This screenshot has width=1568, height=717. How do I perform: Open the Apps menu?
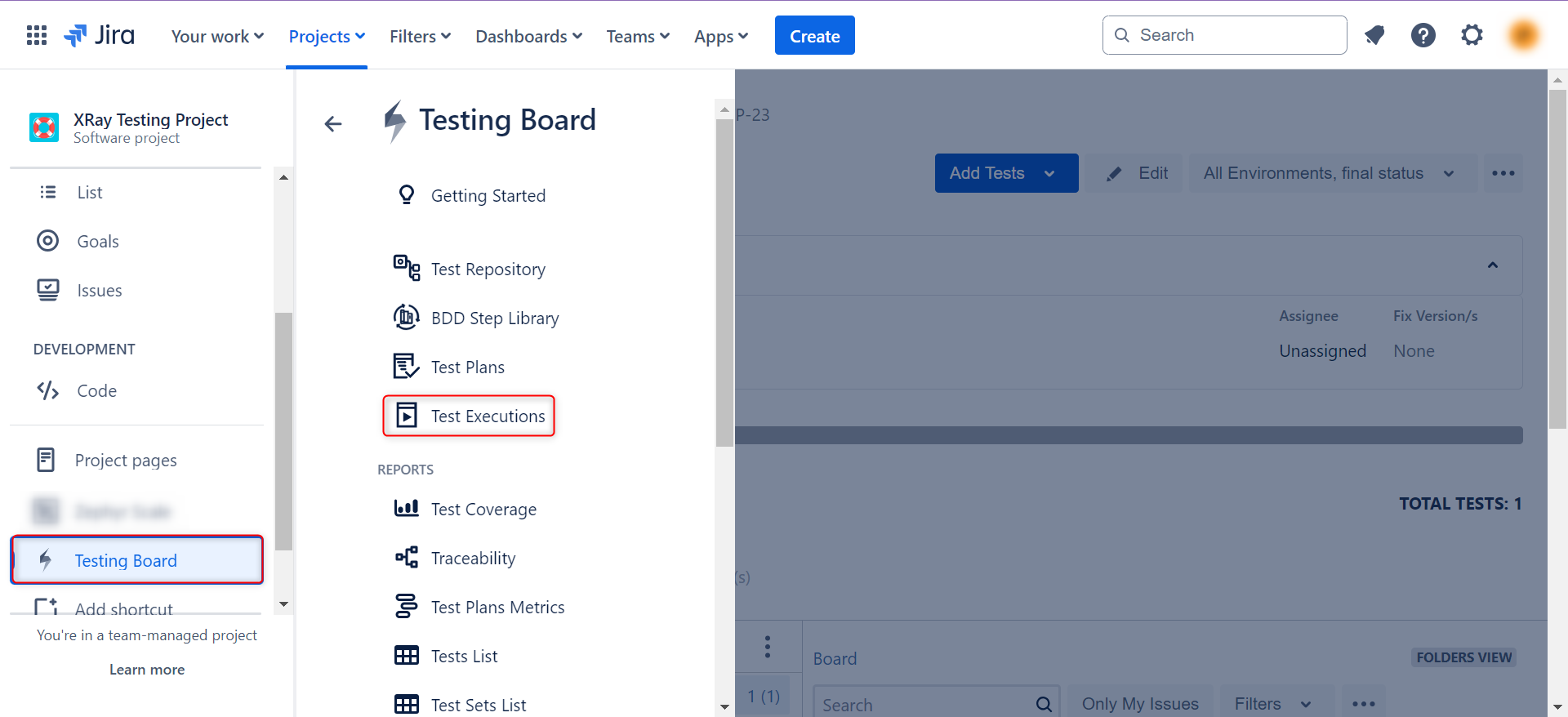[x=720, y=37]
